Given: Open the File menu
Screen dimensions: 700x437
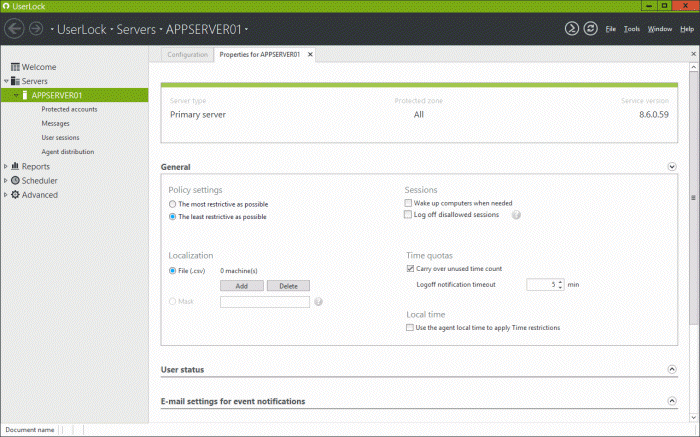Looking at the screenshot, I should click(610, 29).
